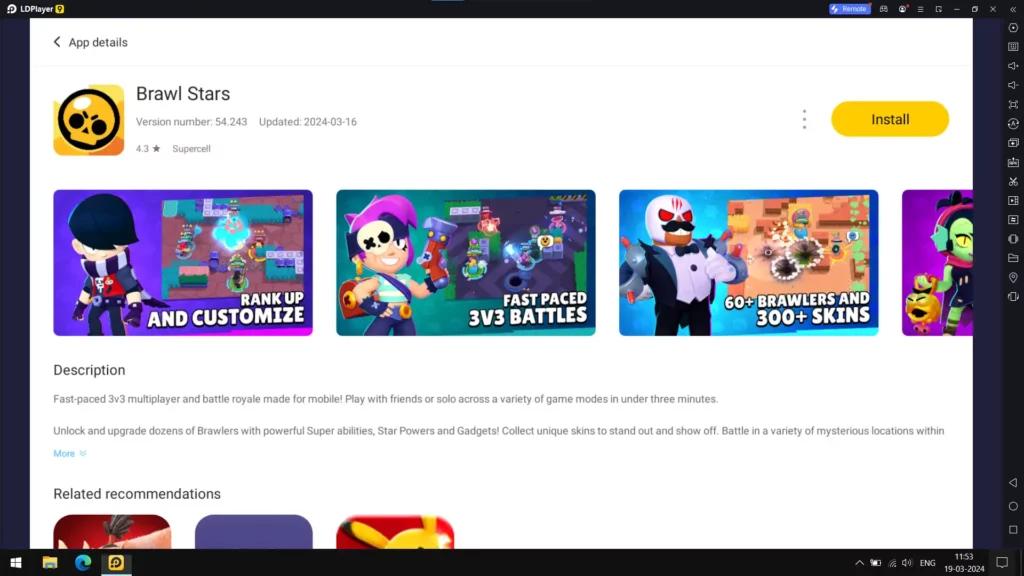1024x576 pixels.
Task: Install the Brawl Stars app
Action: coord(889,119)
